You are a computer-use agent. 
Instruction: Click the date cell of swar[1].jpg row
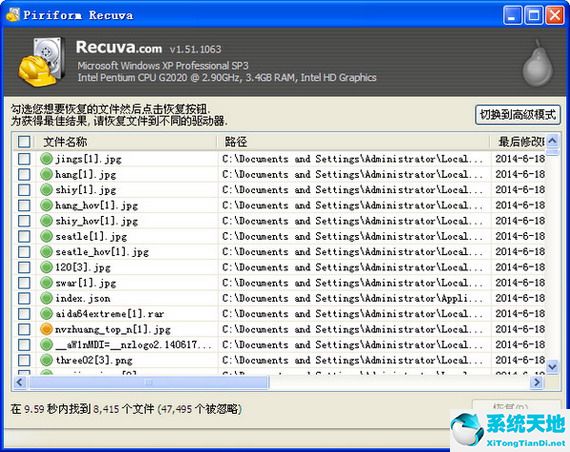point(520,283)
